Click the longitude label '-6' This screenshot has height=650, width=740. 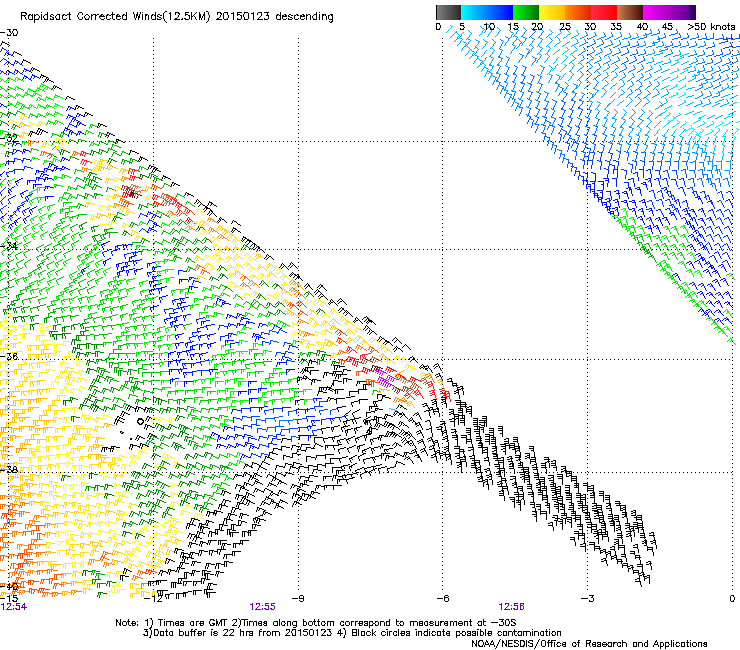point(443,599)
